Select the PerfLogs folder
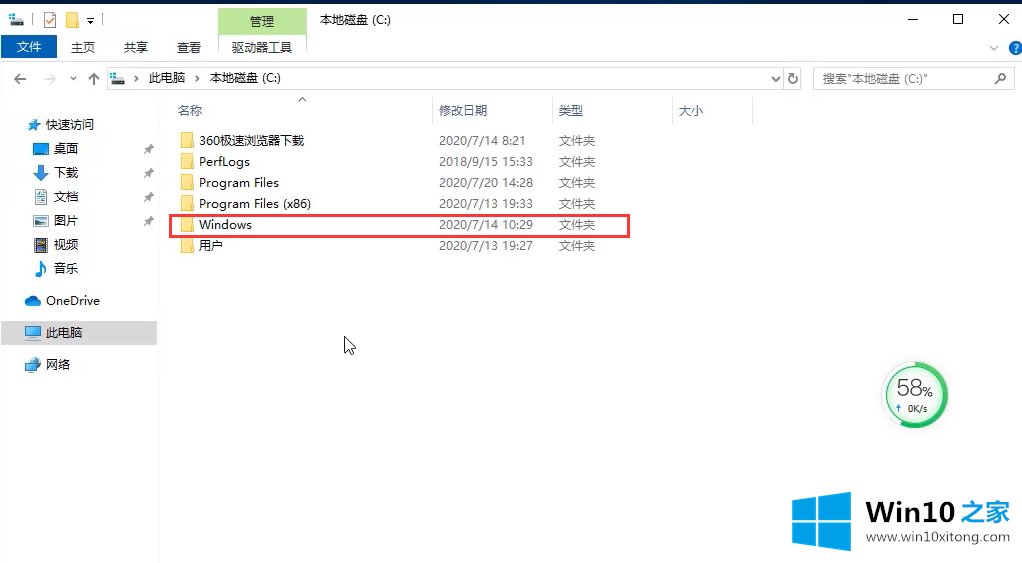Screen dimensions: 1022x563 pyautogui.click(x=224, y=162)
